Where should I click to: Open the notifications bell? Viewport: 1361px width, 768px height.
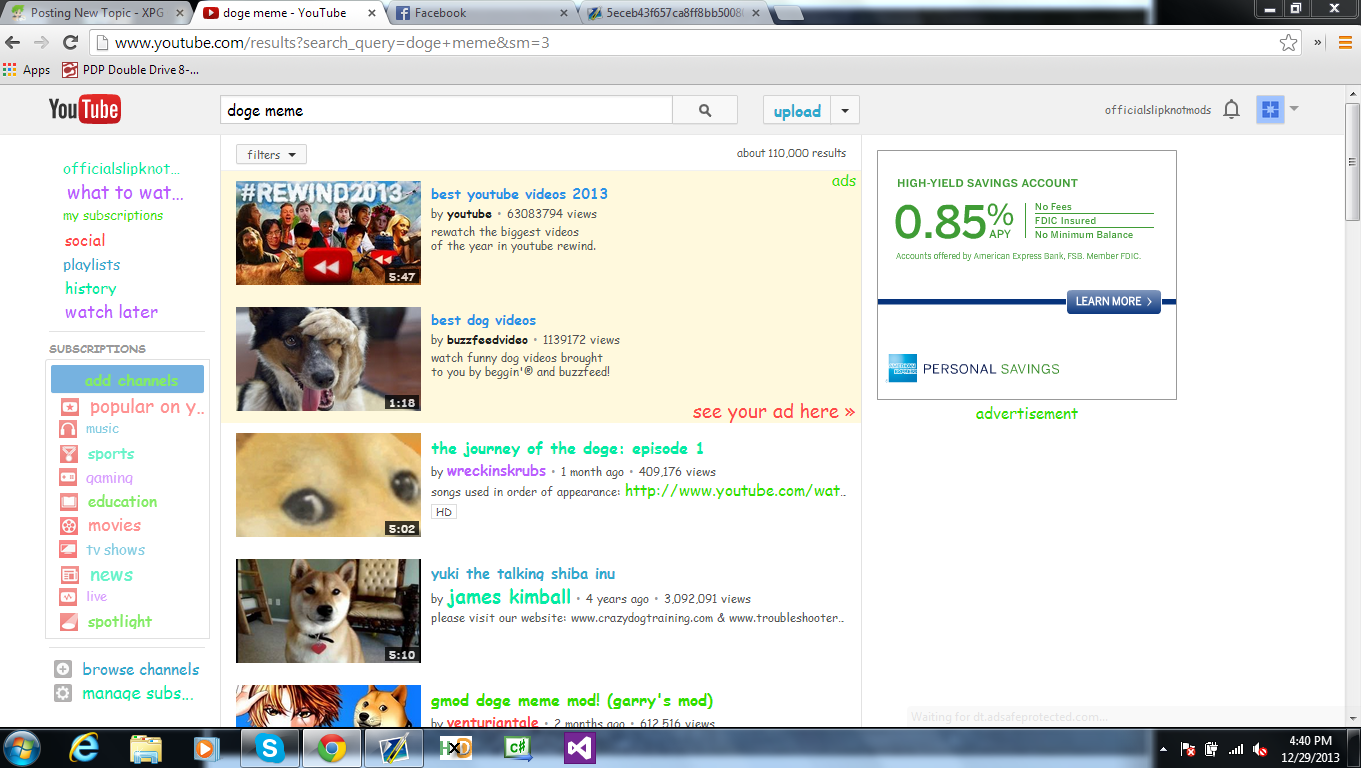1232,110
